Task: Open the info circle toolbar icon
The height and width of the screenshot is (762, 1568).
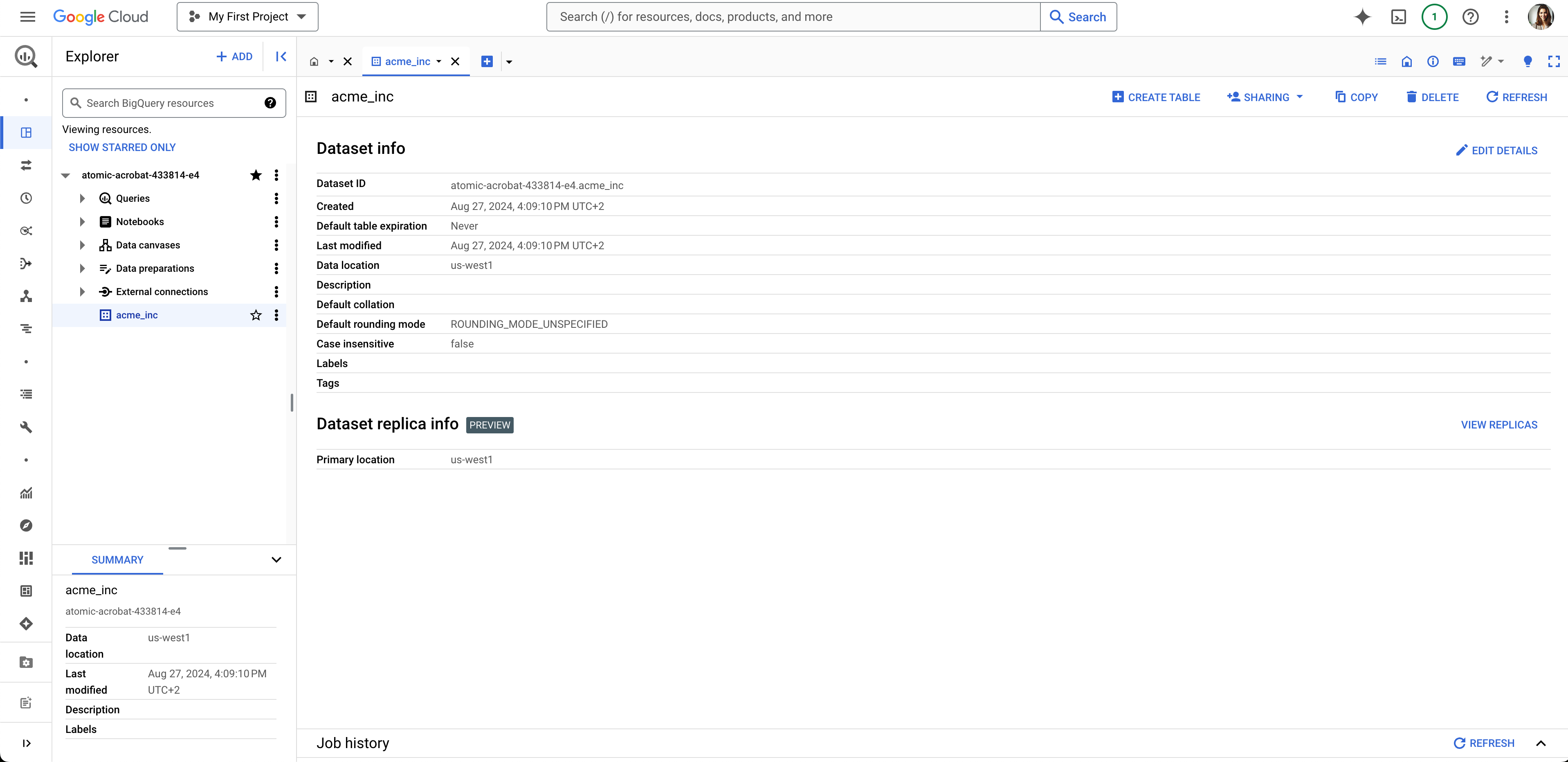Action: (1433, 61)
